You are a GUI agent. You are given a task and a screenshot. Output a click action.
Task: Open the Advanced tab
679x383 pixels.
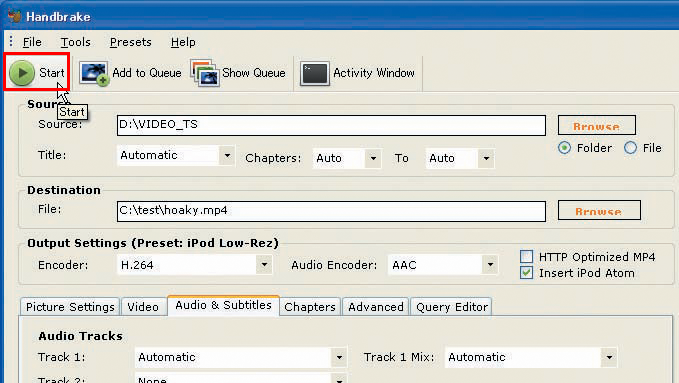coord(376,307)
